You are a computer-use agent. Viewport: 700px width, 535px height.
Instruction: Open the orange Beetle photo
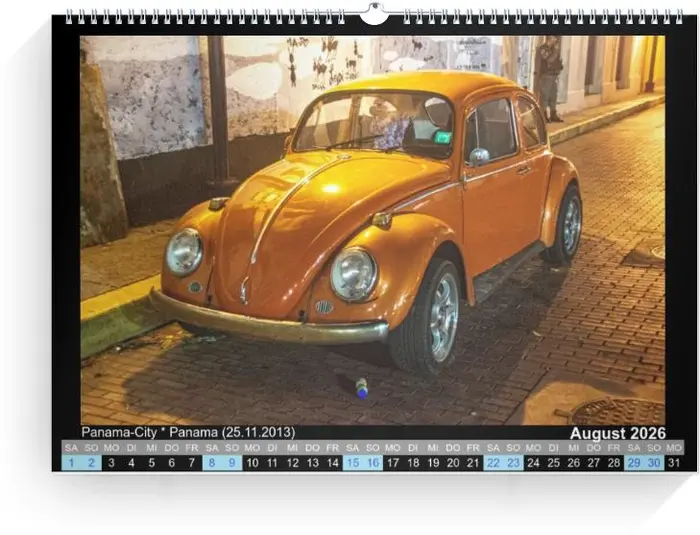click(x=372, y=230)
